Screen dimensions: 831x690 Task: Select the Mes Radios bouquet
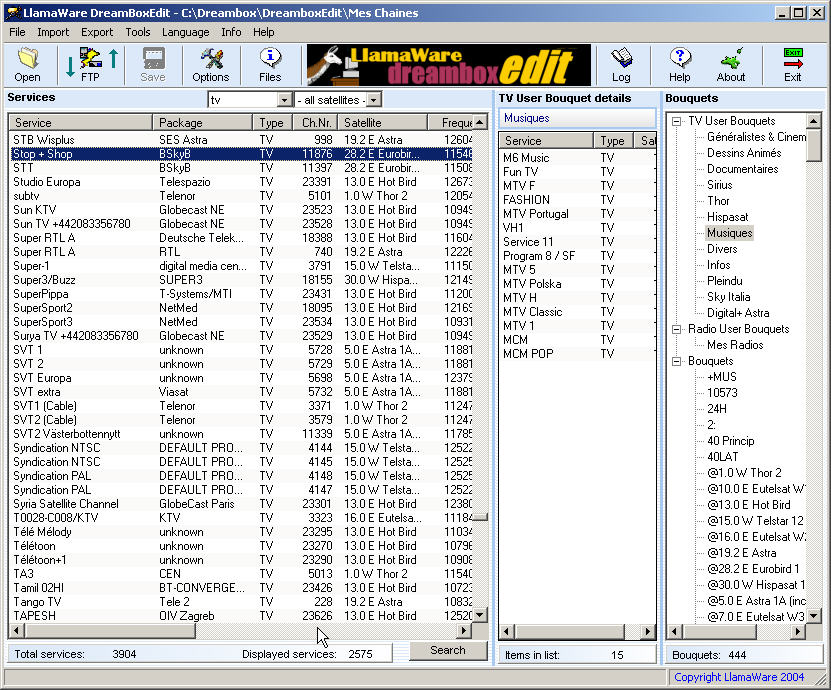(x=735, y=345)
